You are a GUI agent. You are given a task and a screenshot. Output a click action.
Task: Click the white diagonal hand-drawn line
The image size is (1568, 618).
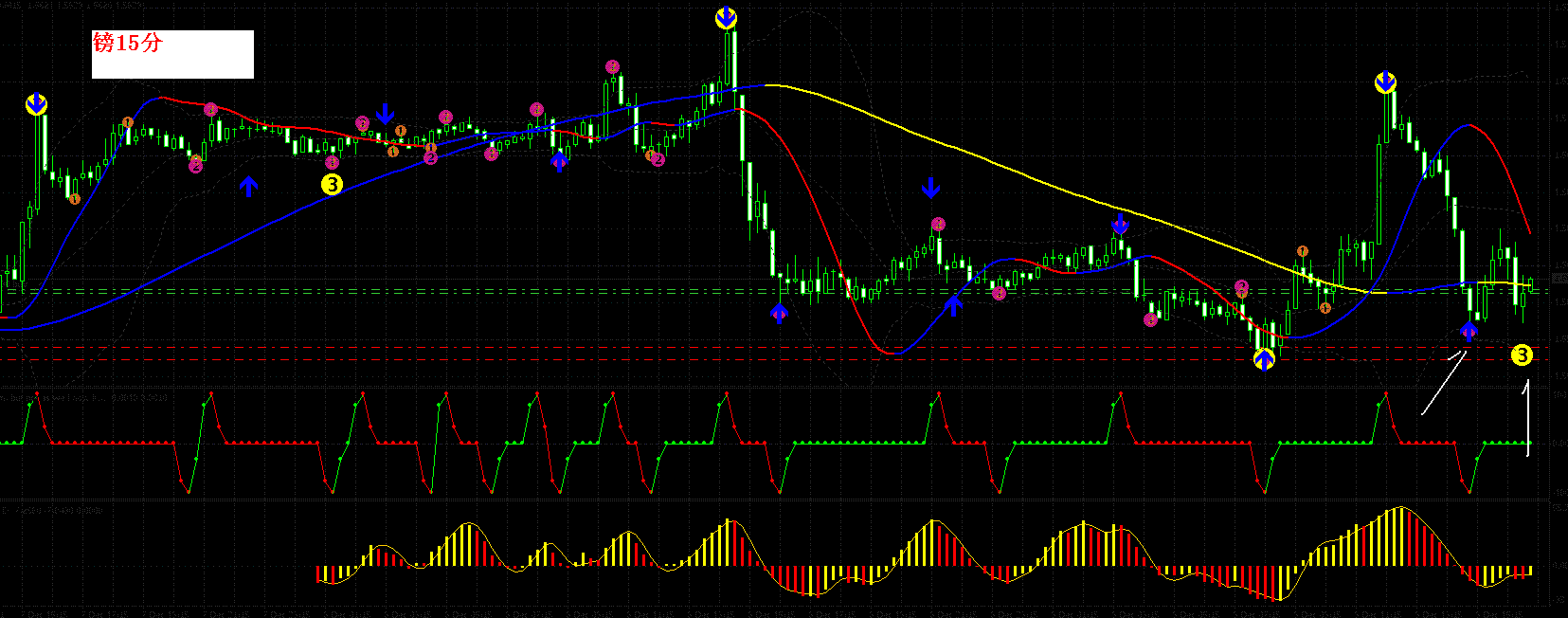click(x=1443, y=384)
